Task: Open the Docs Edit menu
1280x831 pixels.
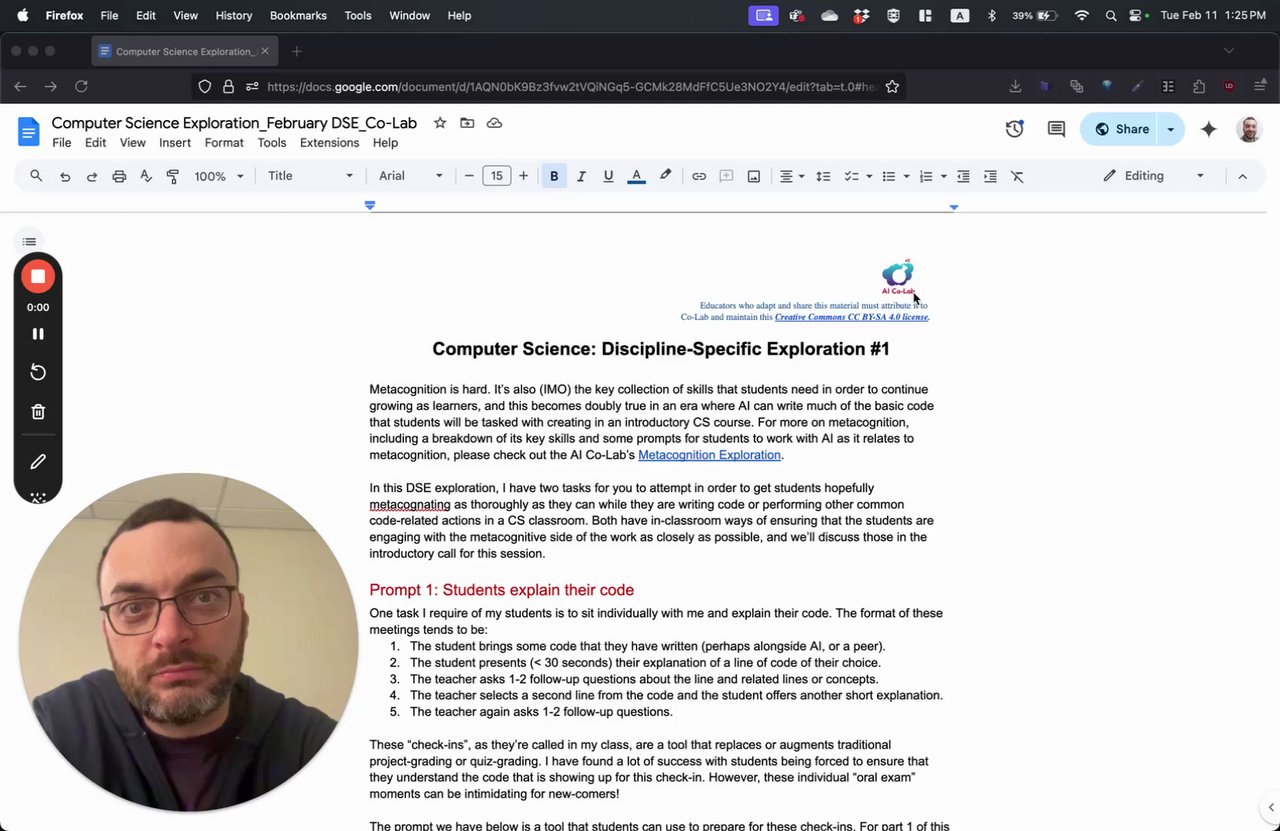Action: [95, 143]
